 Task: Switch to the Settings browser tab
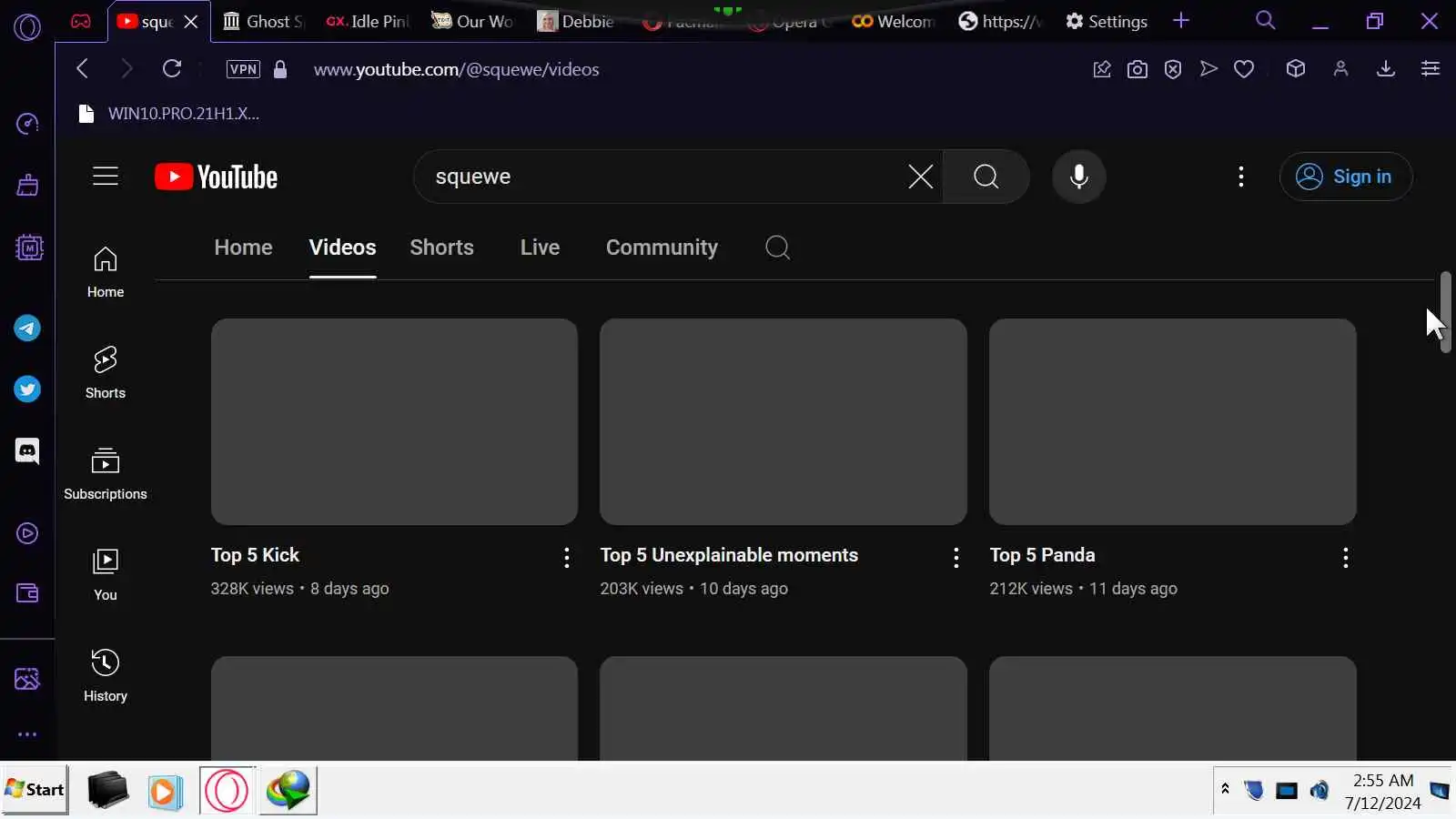click(1107, 21)
